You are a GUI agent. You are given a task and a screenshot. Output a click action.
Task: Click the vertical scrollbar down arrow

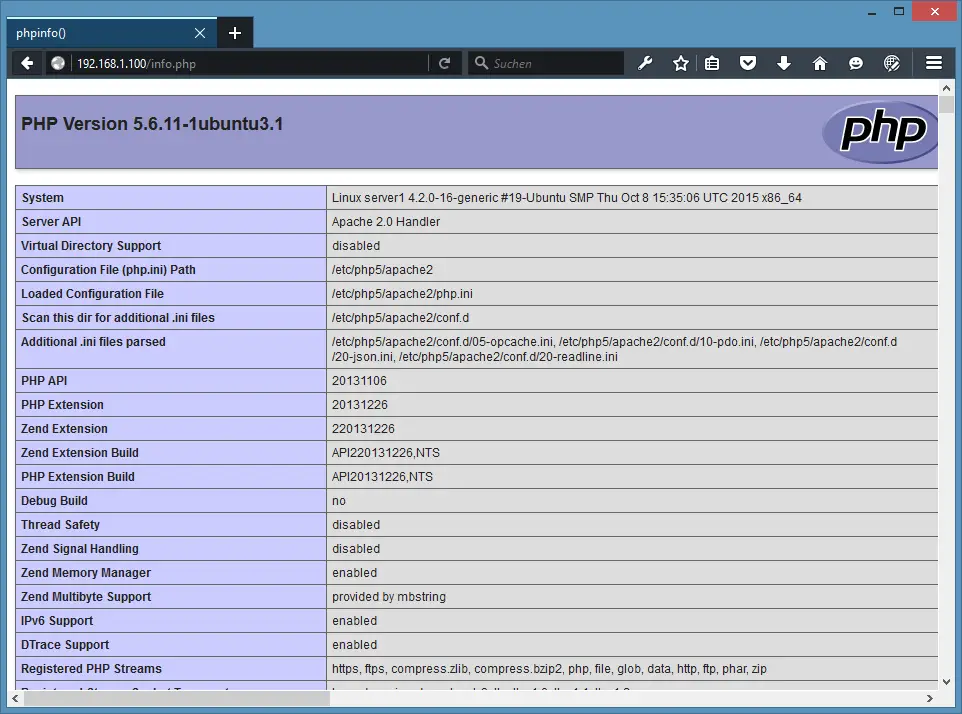(946, 681)
